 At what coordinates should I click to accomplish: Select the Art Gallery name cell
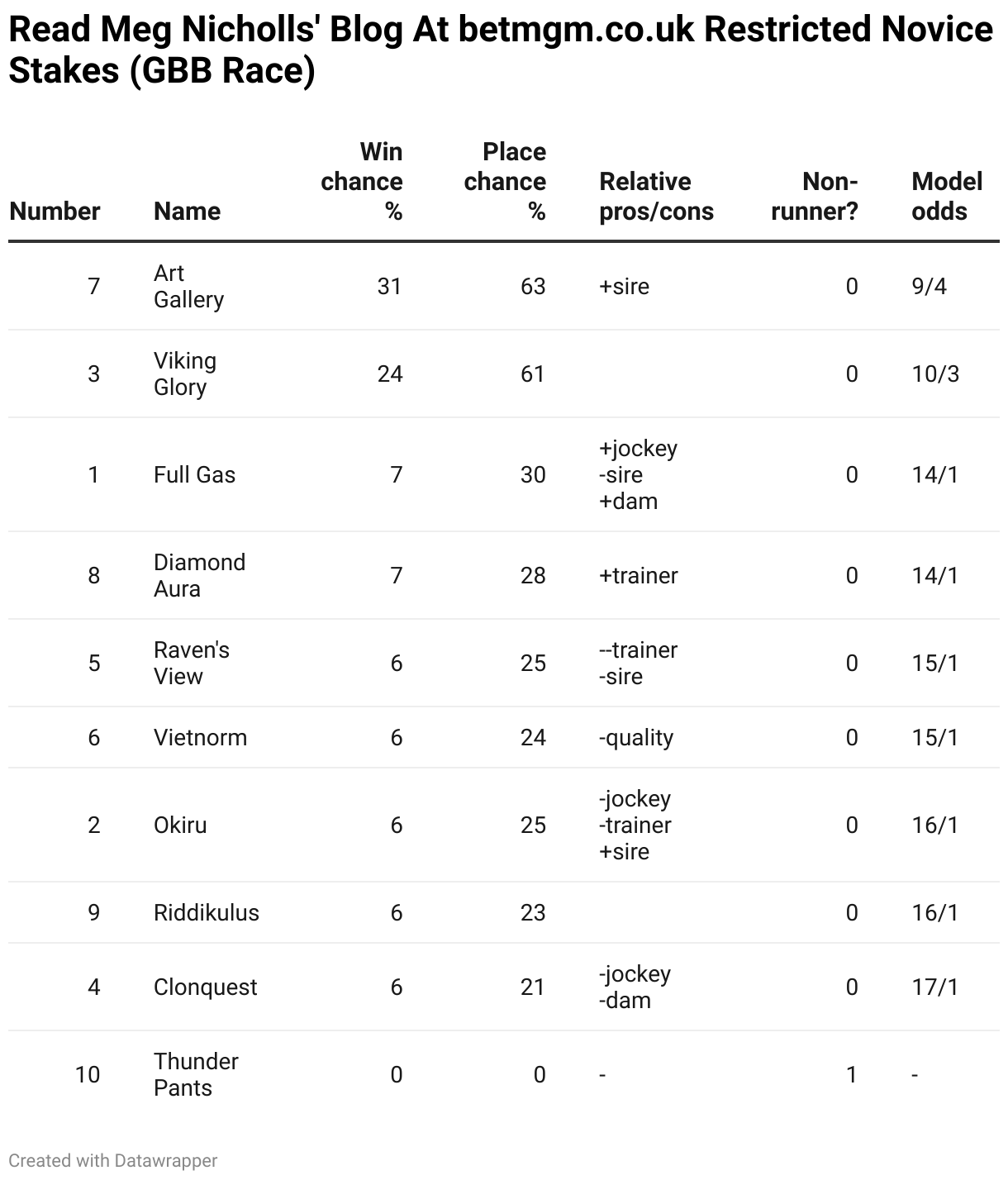click(x=188, y=286)
